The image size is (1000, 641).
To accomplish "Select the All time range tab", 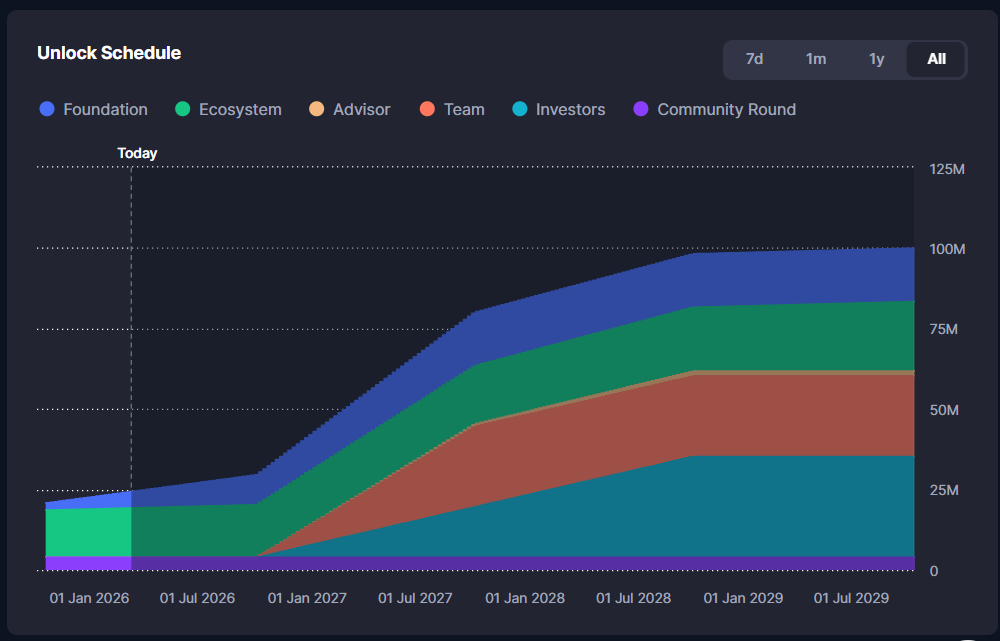I will [936, 59].
